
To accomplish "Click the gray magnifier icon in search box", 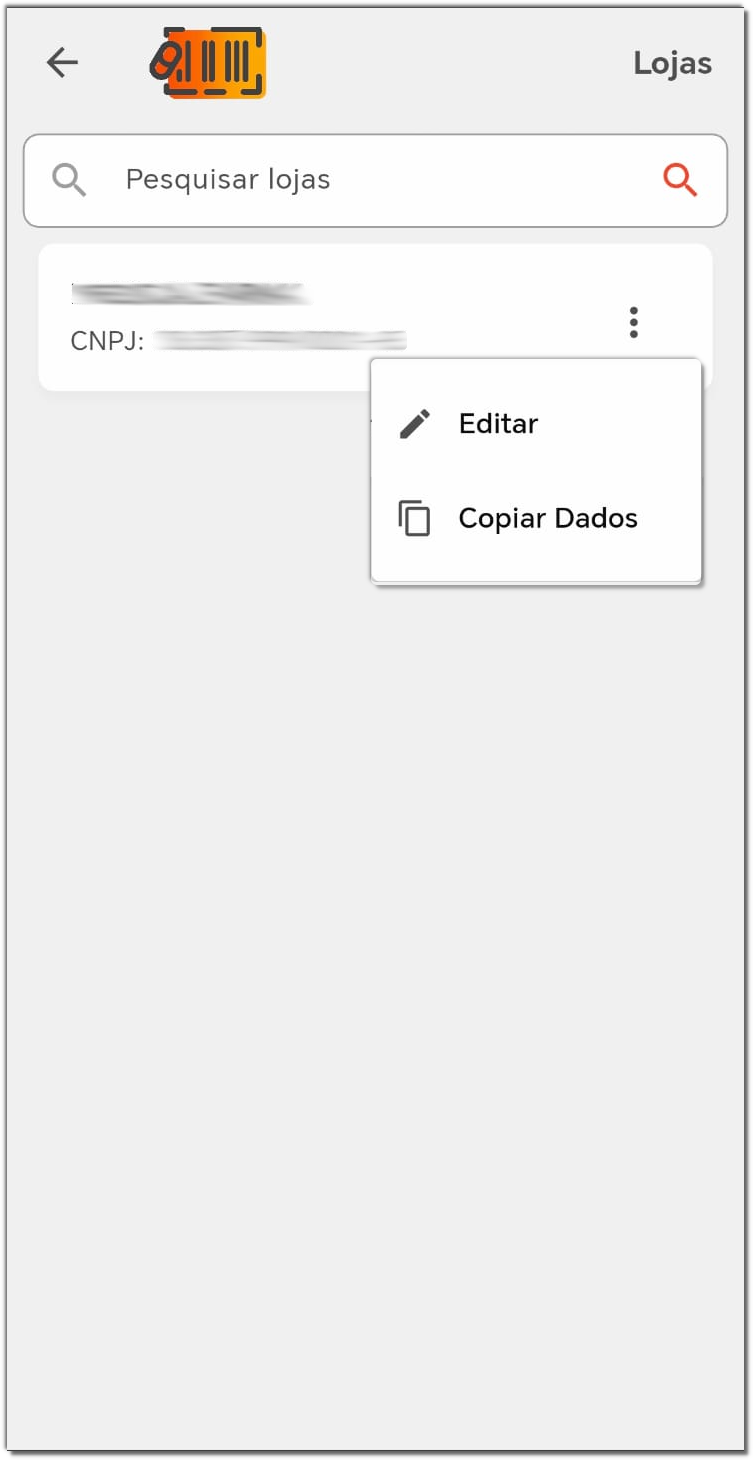I will [69, 180].
